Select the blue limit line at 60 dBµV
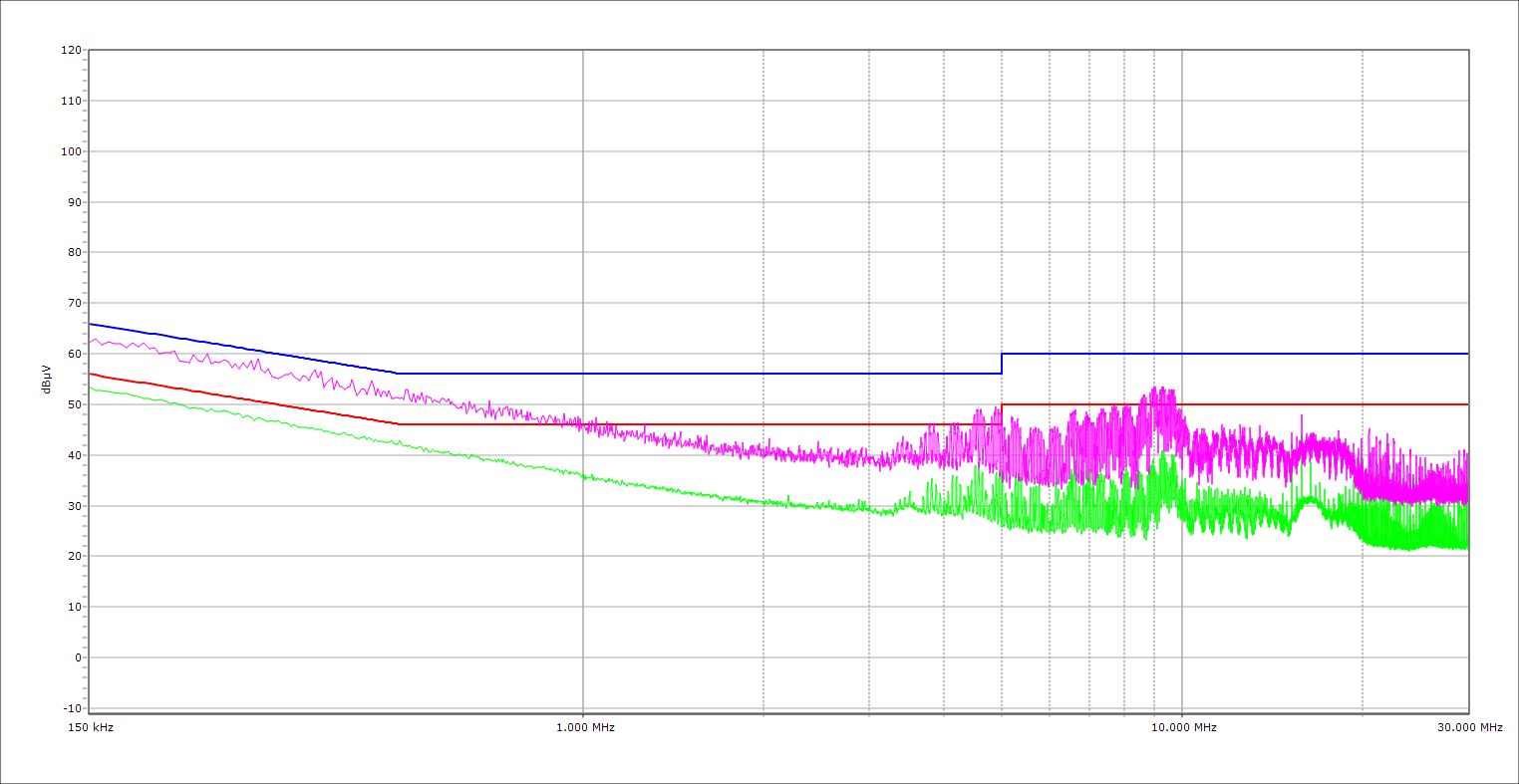Image resolution: width=1519 pixels, height=784 pixels. (x=1236, y=354)
